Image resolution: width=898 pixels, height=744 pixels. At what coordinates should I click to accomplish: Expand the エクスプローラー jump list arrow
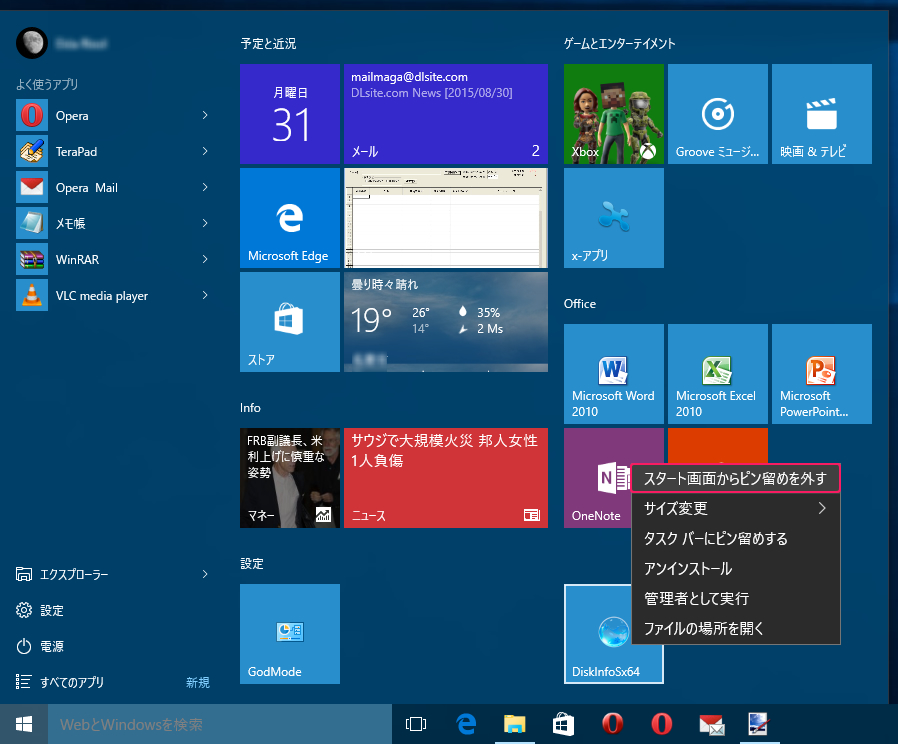click(205, 574)
